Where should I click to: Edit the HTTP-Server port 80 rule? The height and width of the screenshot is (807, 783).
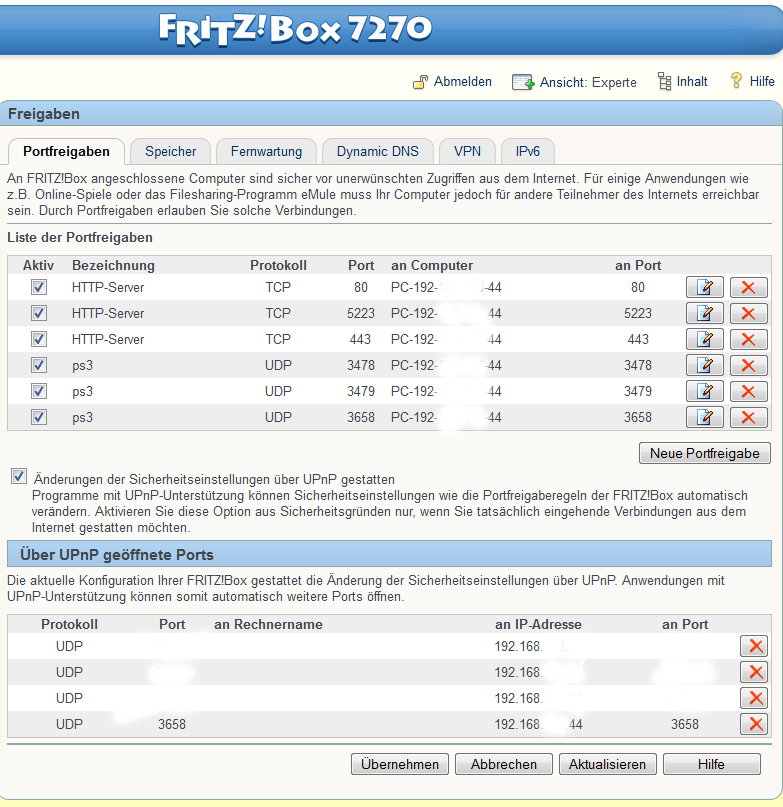tap(705, 287)
